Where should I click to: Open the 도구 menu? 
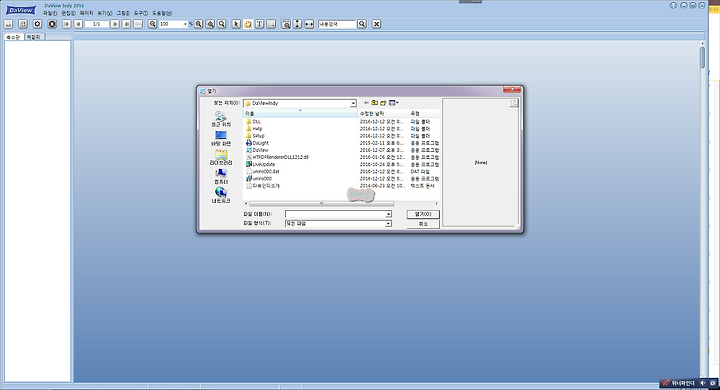coord(141,13)
